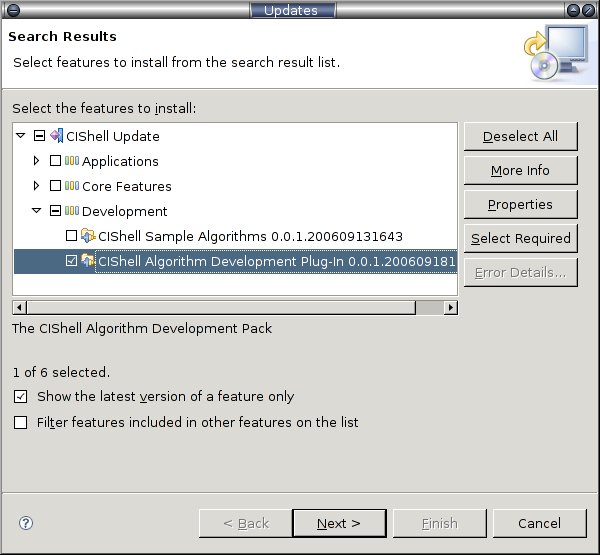600x555 pixels.
Task: Toggle the Development category checkbox
Action: [55, 211]
